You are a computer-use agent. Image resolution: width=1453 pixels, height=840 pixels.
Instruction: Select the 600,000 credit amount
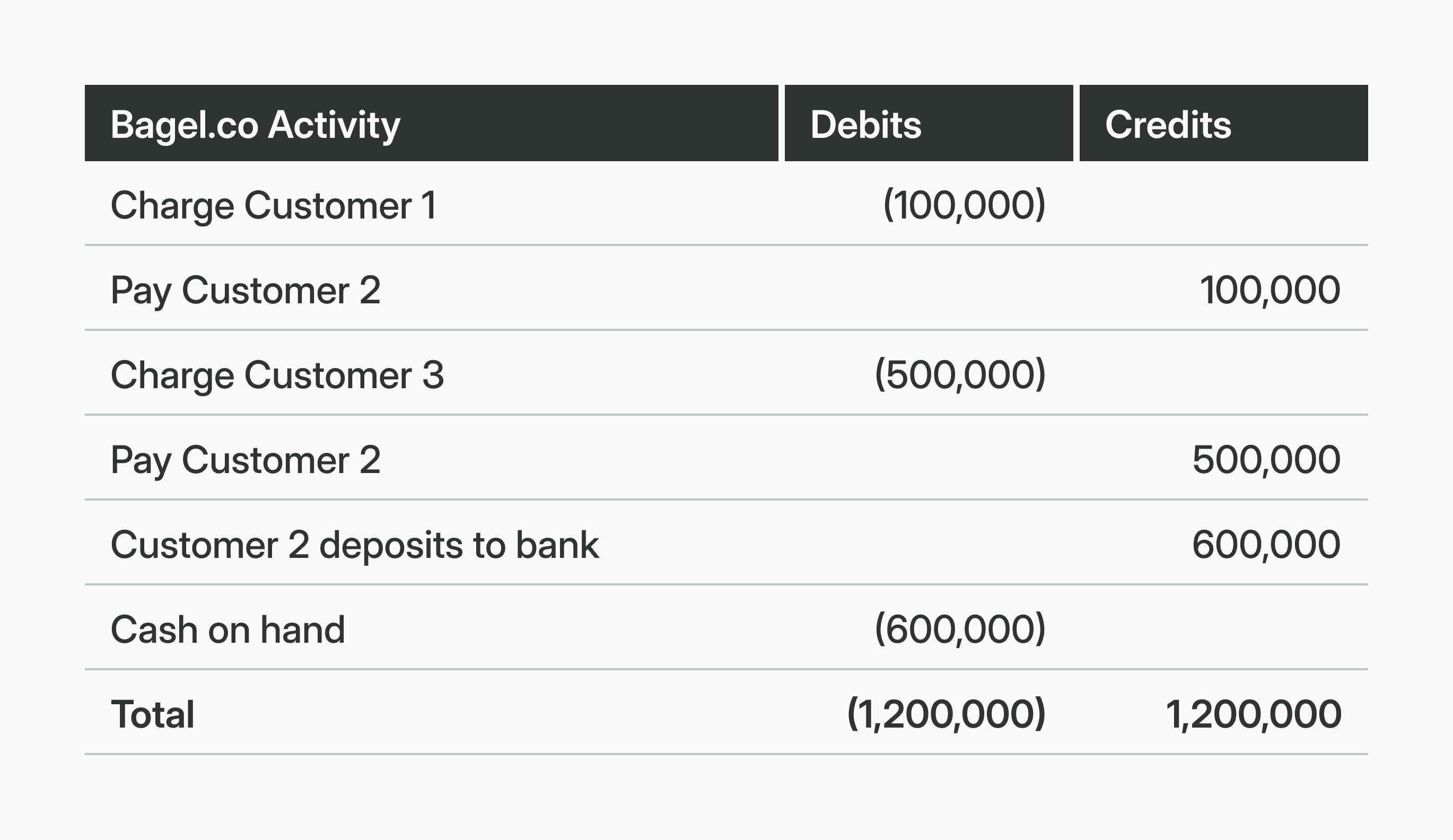click(x=1266, y=544)
